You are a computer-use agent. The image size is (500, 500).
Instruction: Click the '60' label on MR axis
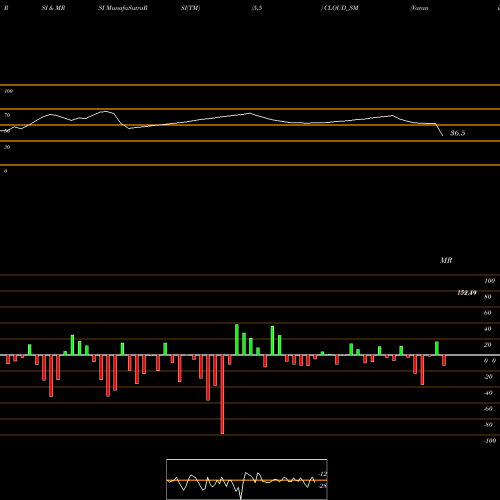pos(487,313)
